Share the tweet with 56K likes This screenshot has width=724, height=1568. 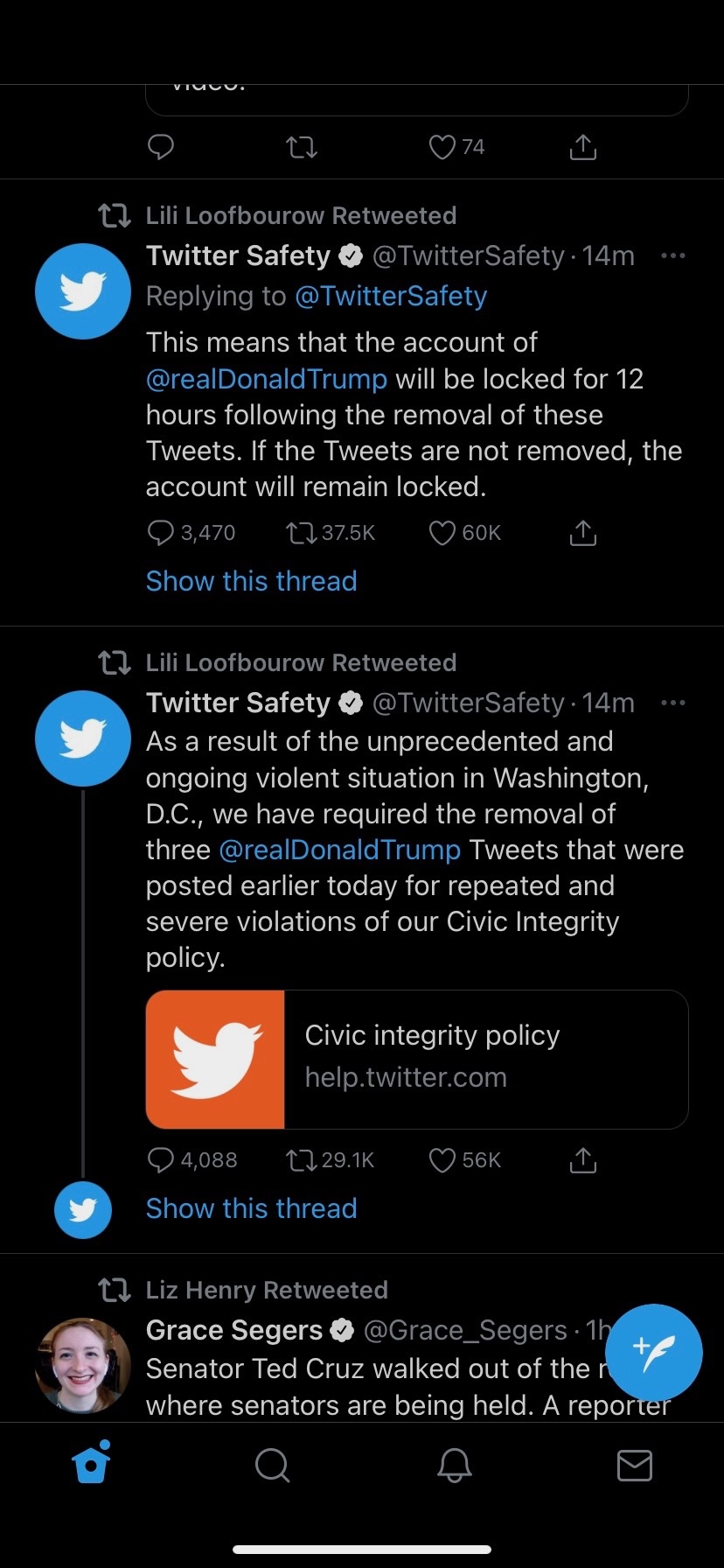point(582,1160)
